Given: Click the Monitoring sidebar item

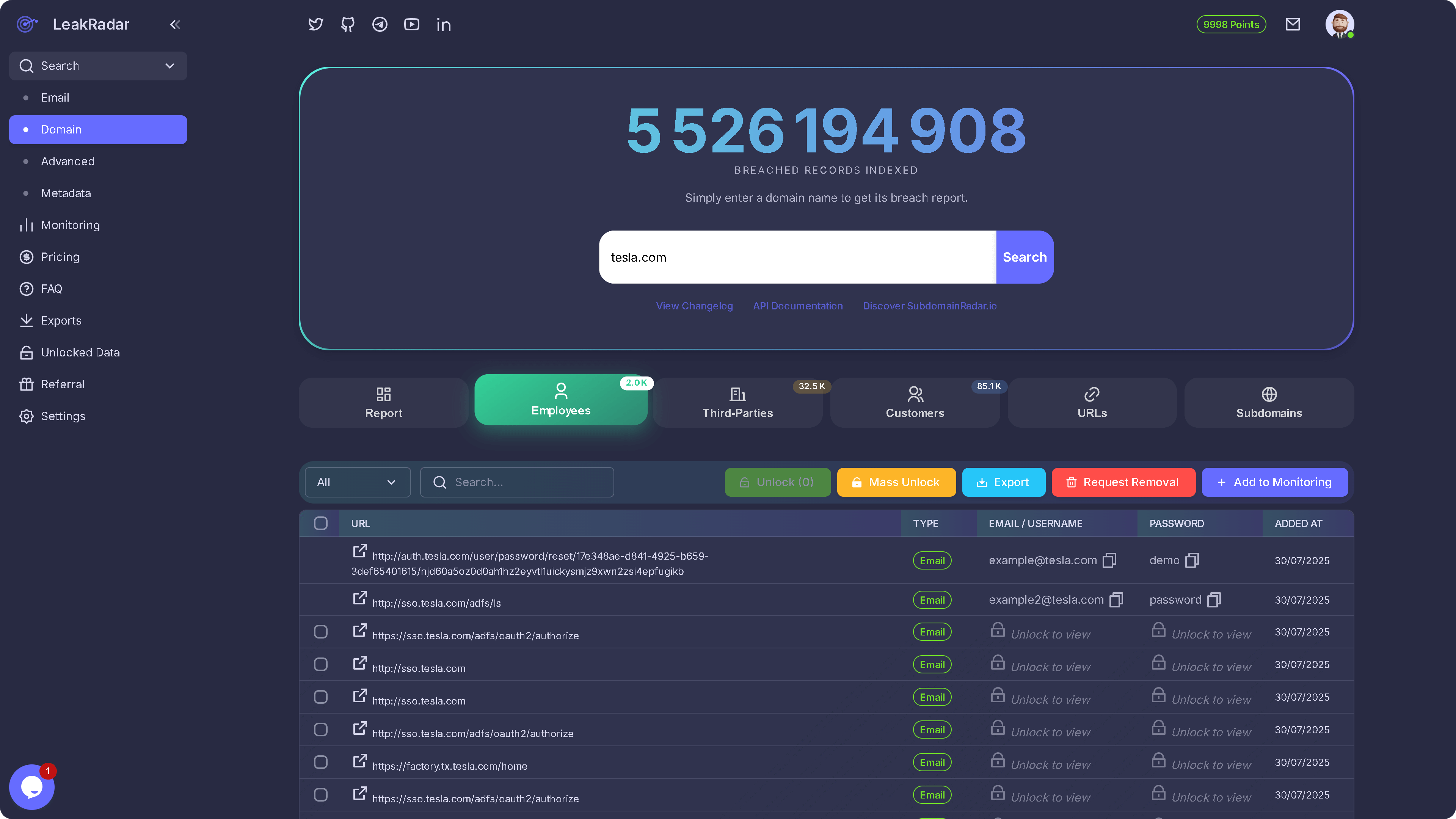Looking at the screenshot, I should click(98, 225).
